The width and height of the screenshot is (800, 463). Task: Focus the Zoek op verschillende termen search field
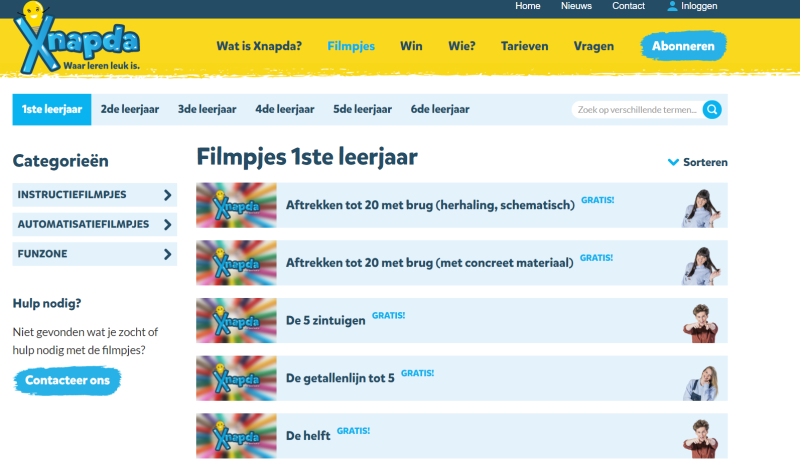pos(637,110)
